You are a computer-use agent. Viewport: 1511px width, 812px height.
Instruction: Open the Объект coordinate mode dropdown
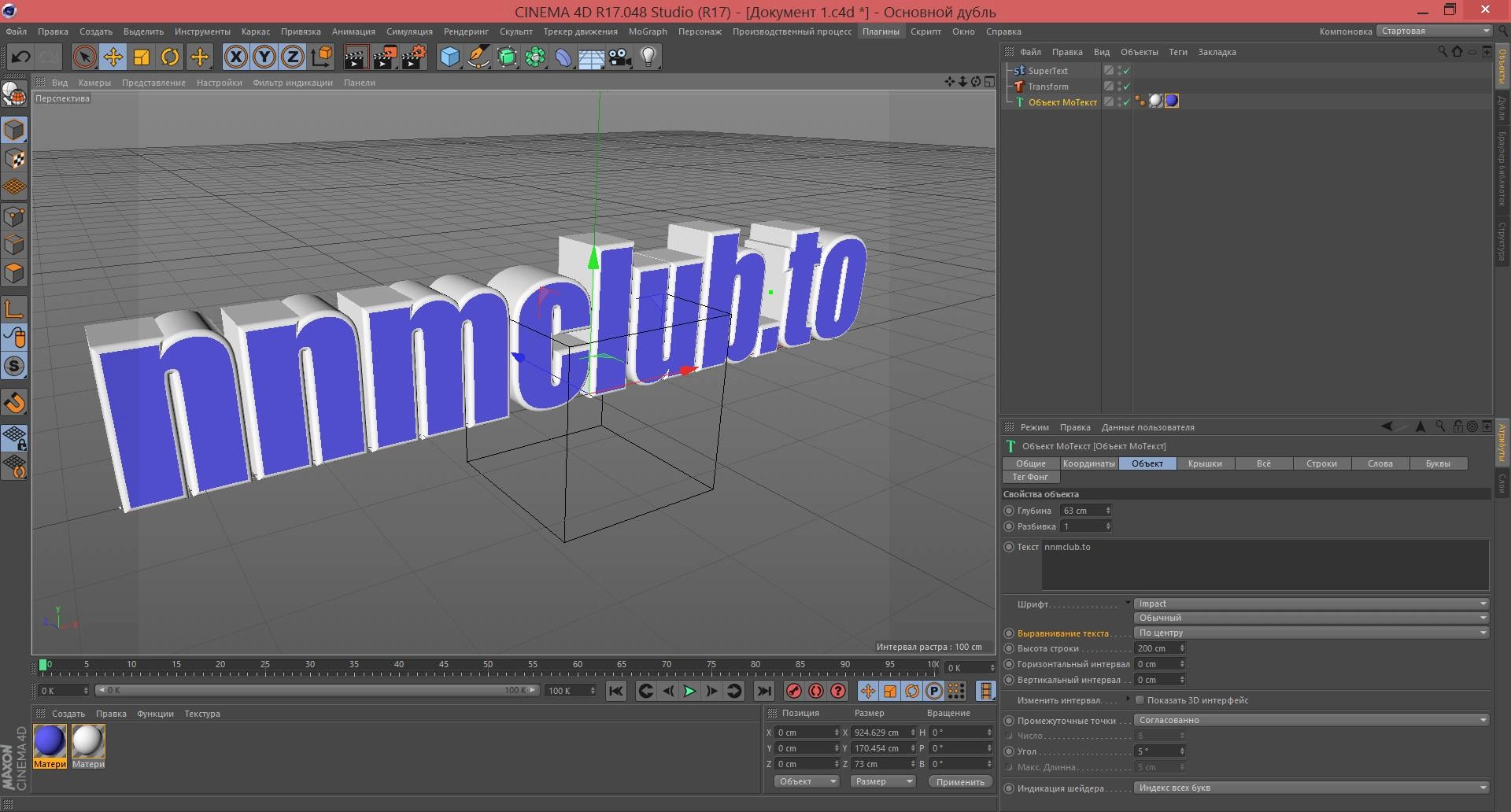tap(807, 781)
